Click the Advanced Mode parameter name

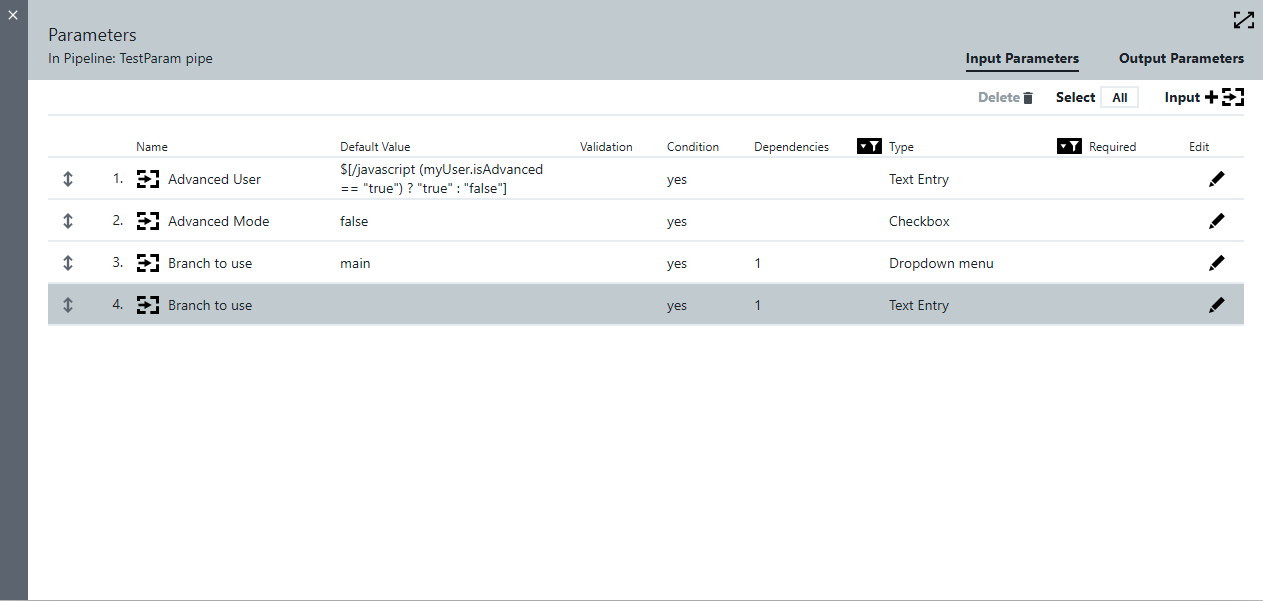(x=218, y=221)
